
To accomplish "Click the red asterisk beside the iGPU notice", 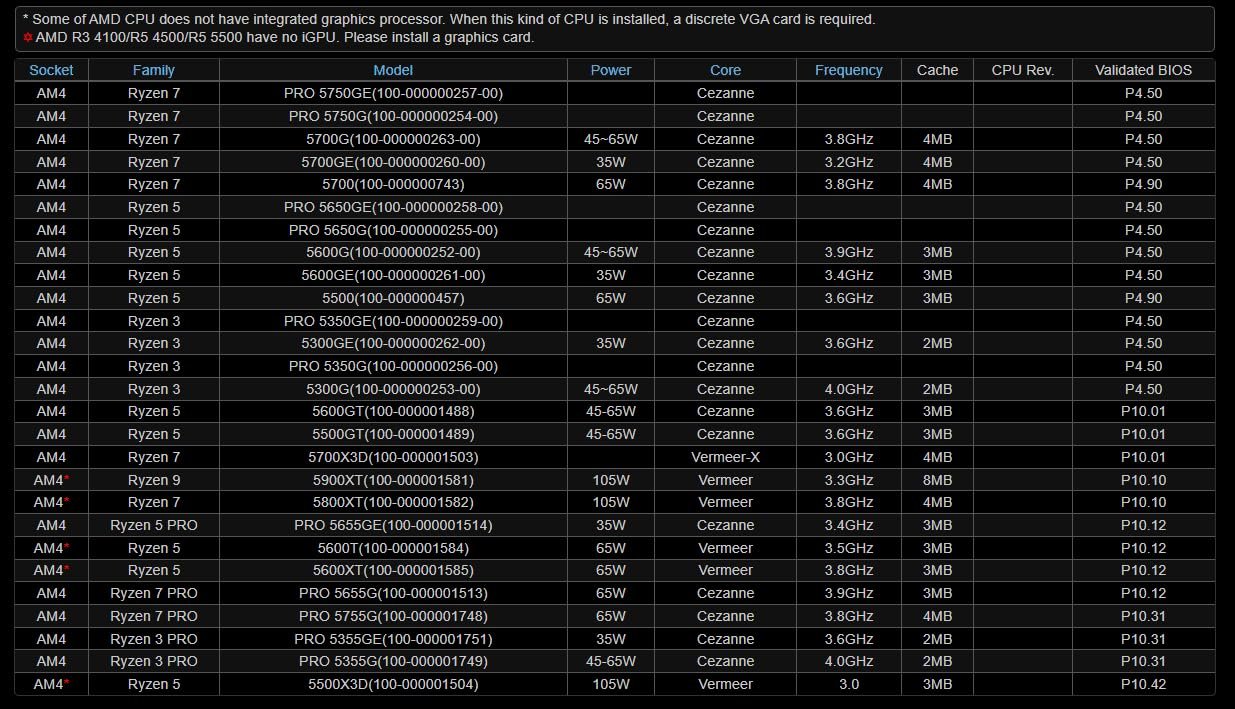I will 28,38.
